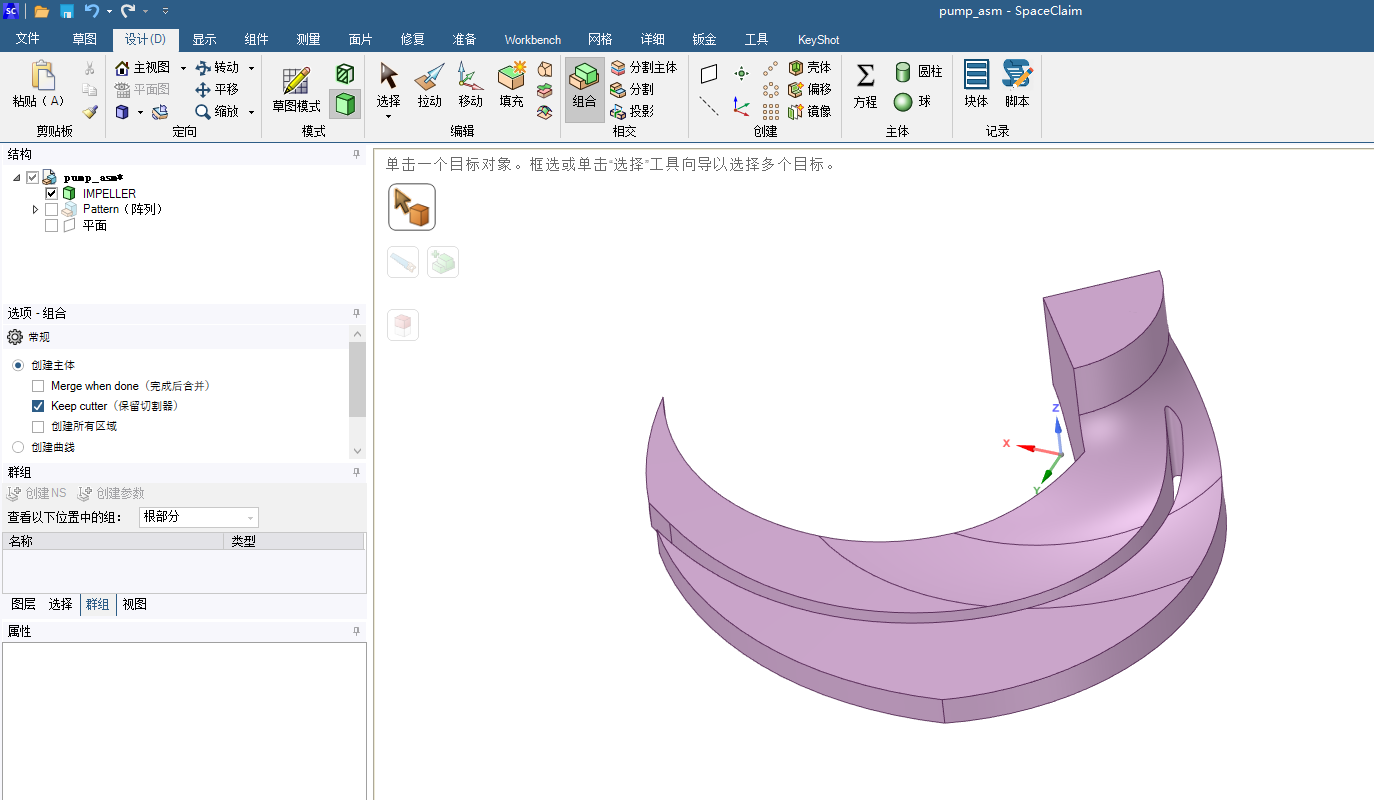Create a Cylinder (圆柱) body
Screen dimensions: 1374x800
click(918, 71)
